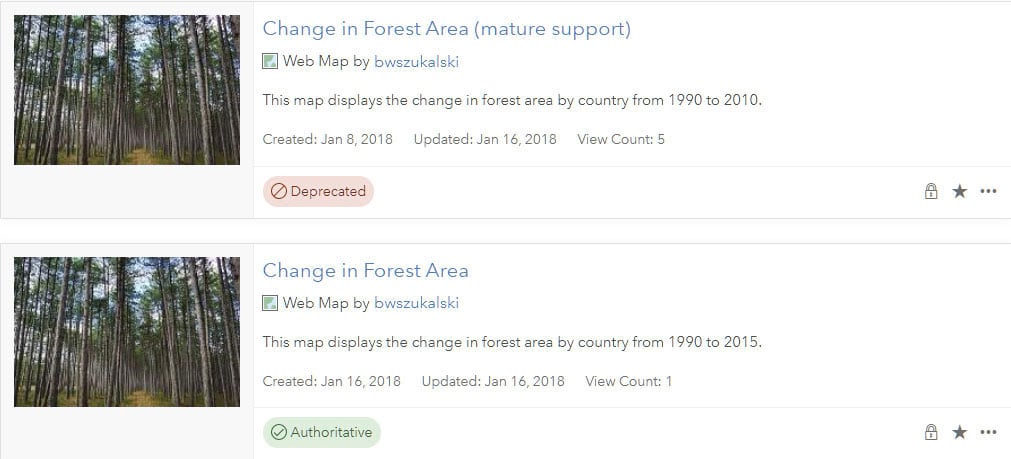This screenshot has height=459, width=1011.
Task: Click the Web Map type icon on the Authoritative item
Action: click(x=270, y=303)
